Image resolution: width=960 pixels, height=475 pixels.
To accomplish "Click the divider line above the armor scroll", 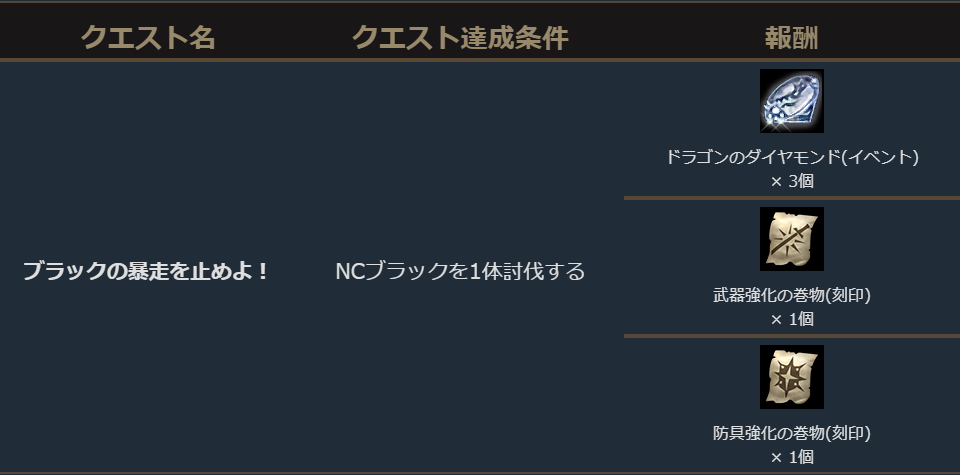I will [791, 336].
